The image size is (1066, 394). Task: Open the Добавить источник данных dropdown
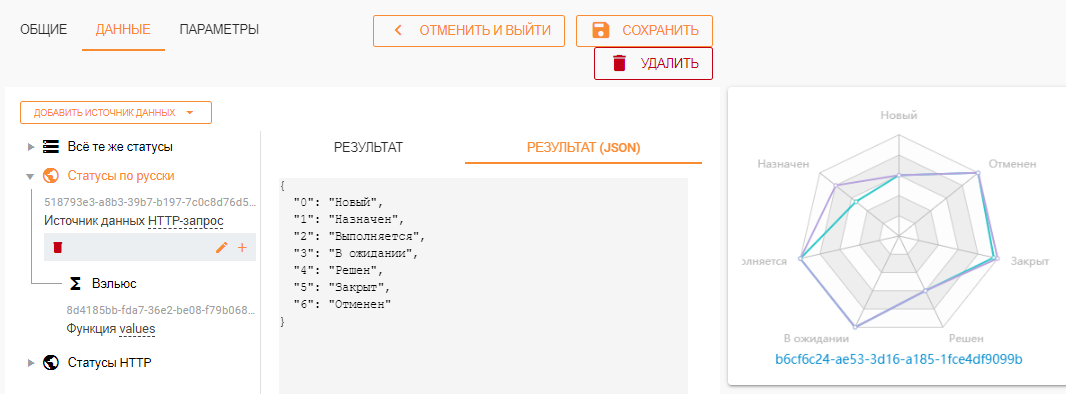[x=116, y=113]
